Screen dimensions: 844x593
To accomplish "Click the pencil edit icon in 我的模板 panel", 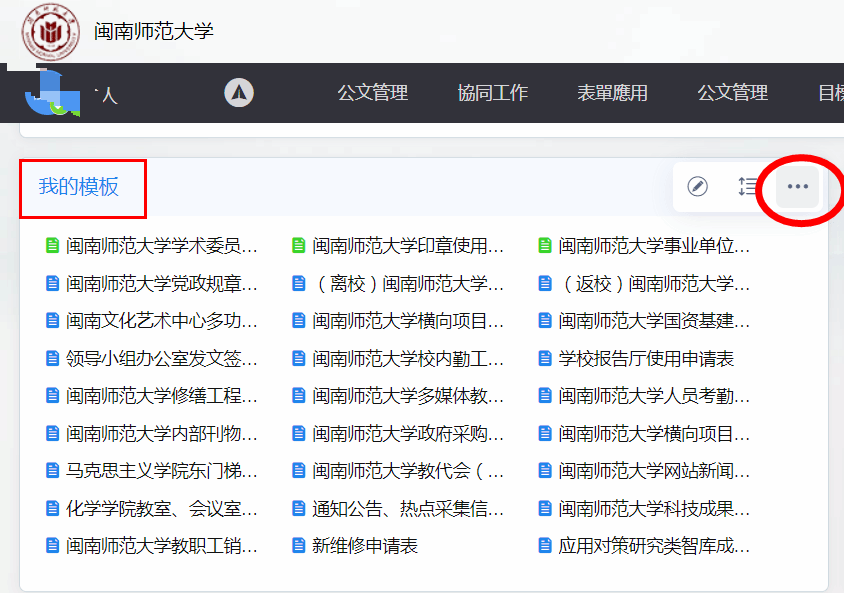I will 698,187.
